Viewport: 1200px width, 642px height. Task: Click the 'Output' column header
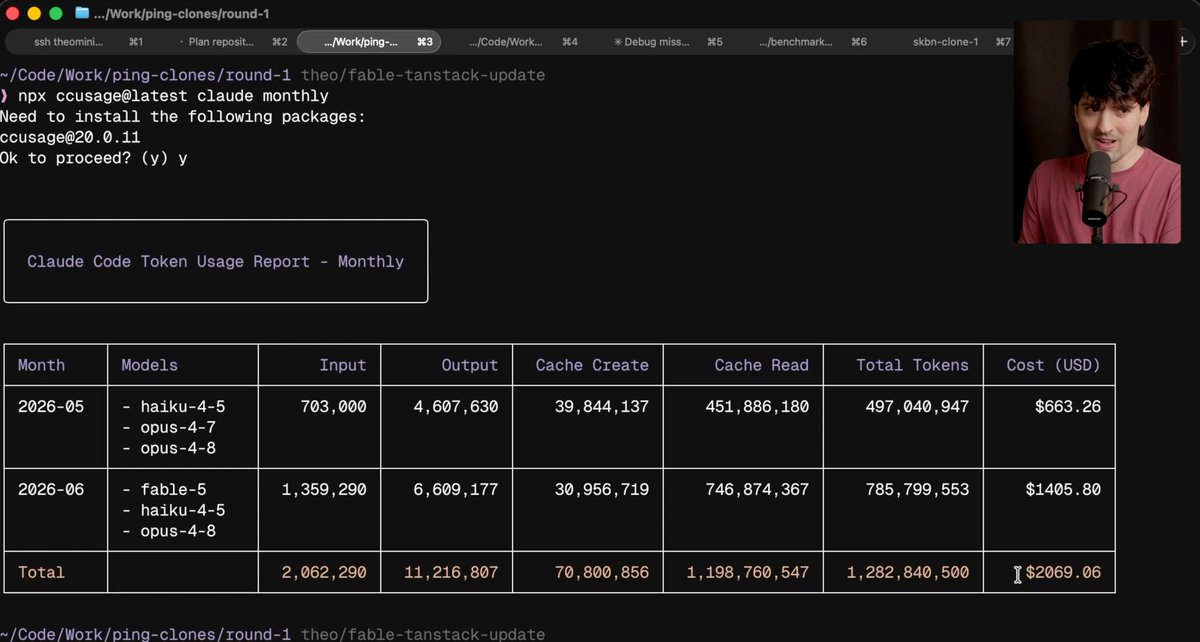(469, 365)
